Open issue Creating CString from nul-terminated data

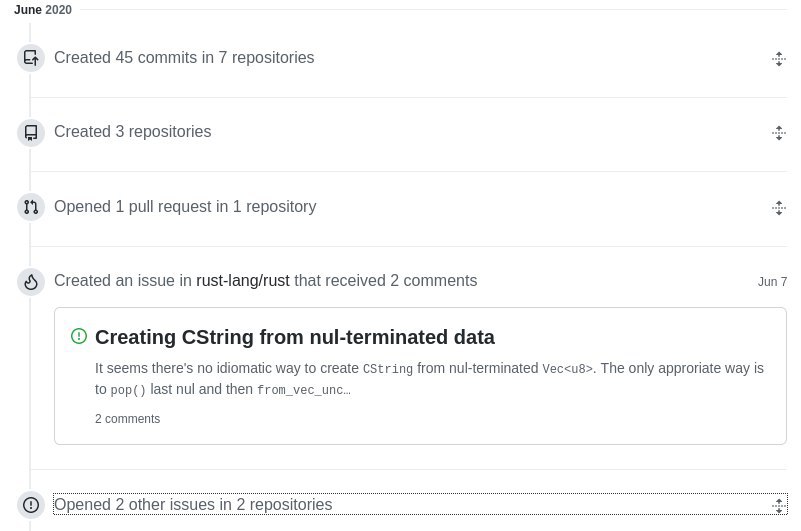[295, 337]
